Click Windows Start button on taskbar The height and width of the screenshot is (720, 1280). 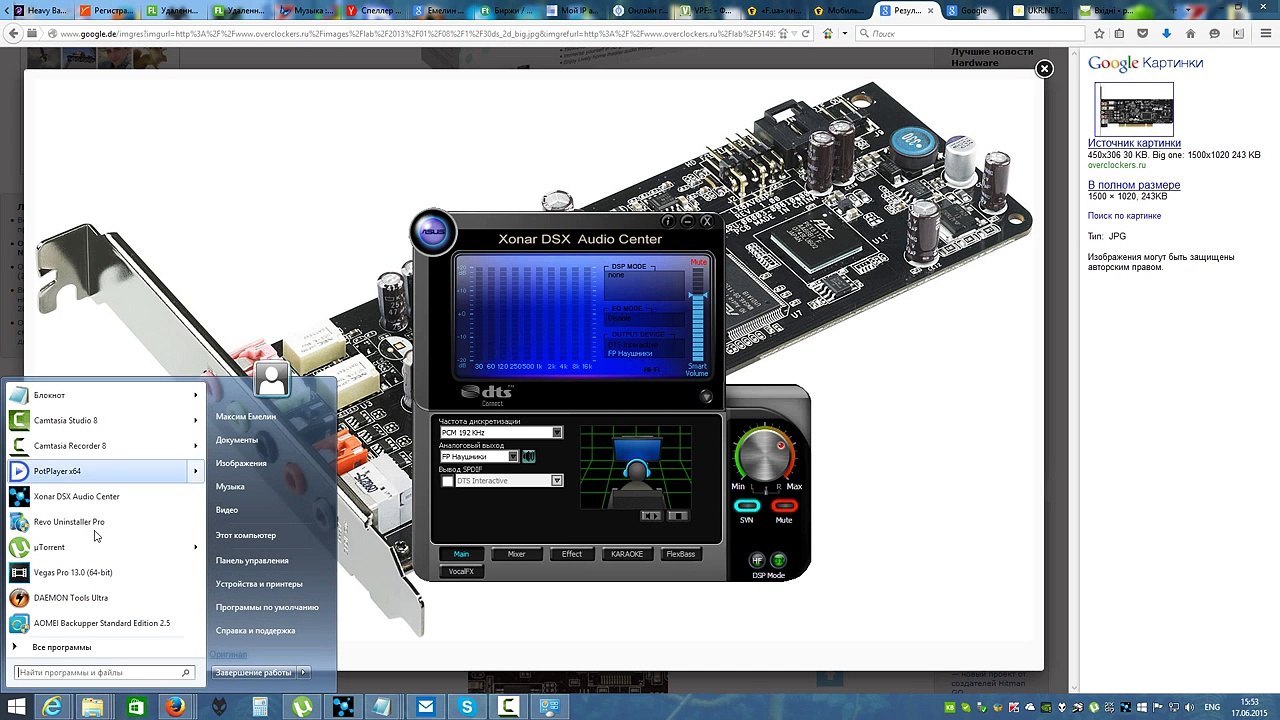coord(17,708)
